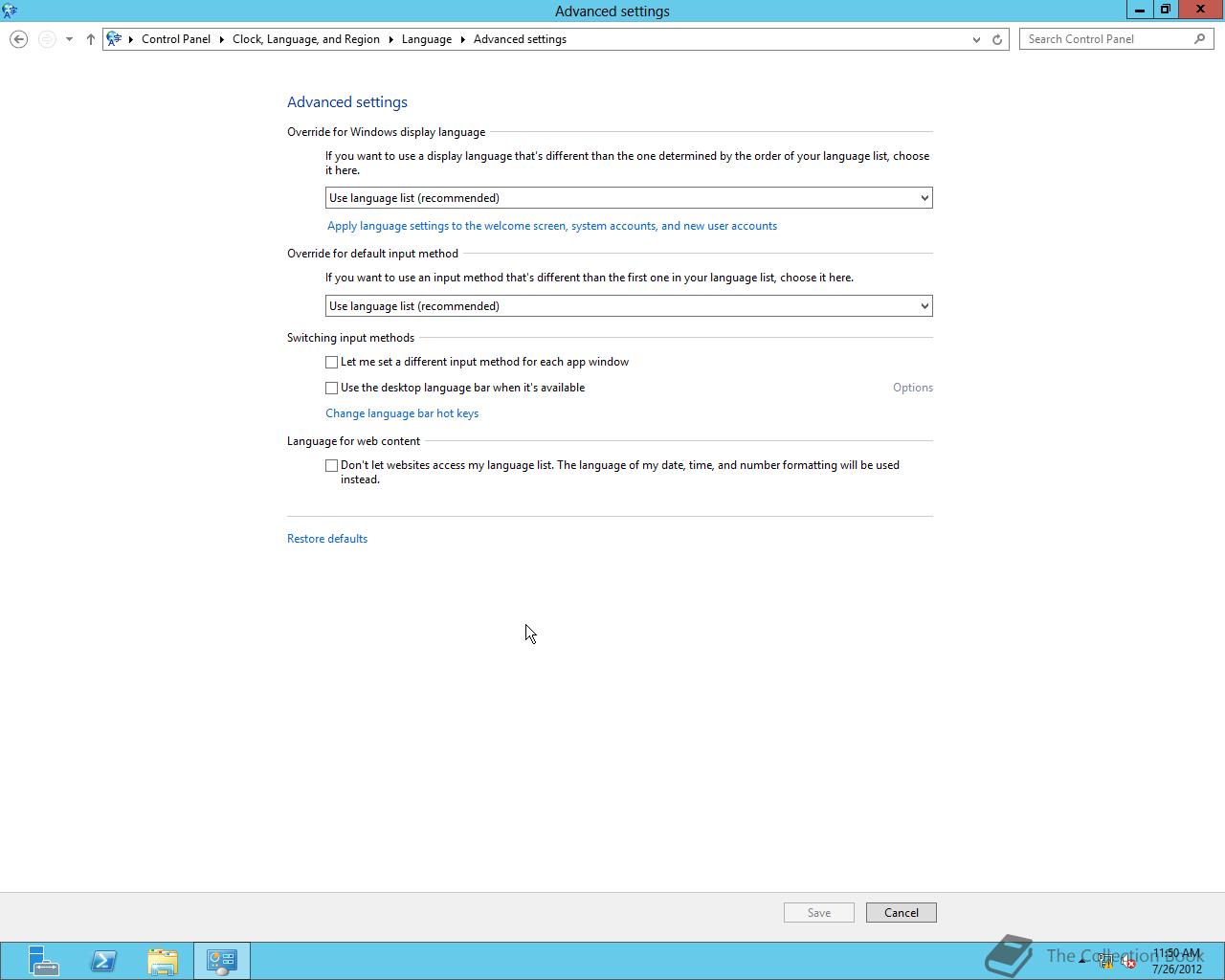
Task: Open Server Manager from taskbar
Action: pyautogui.click(x=42, y=961)
